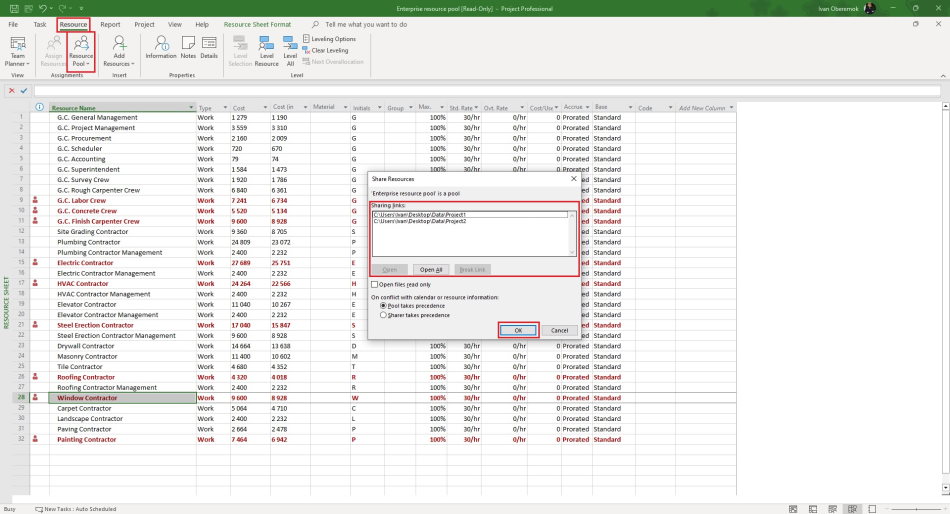Open the Team Planner view
Screen dimensions: 950x514
(x=18, y=52)
